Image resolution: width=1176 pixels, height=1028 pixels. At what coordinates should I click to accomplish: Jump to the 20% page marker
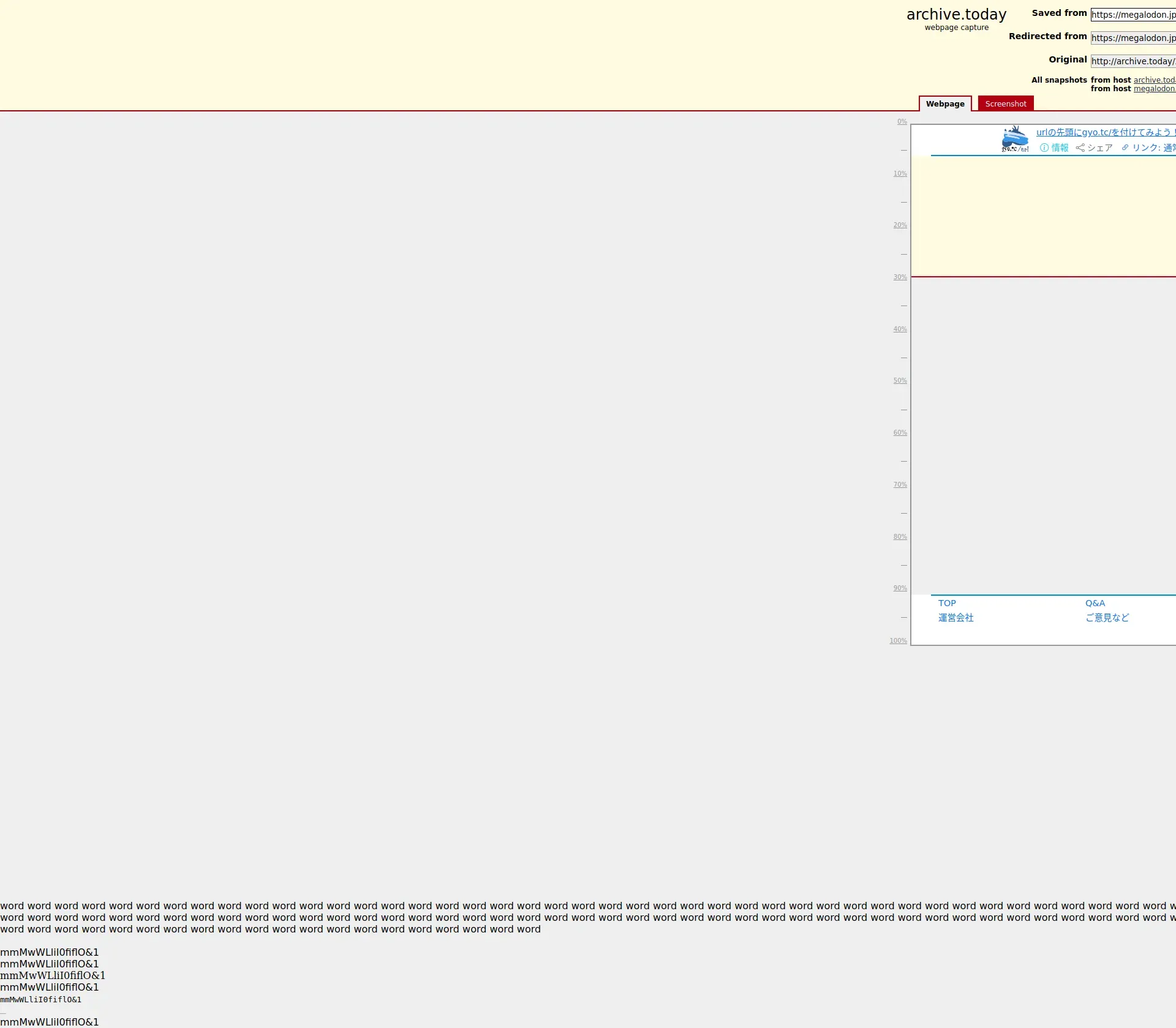point(899,225)
